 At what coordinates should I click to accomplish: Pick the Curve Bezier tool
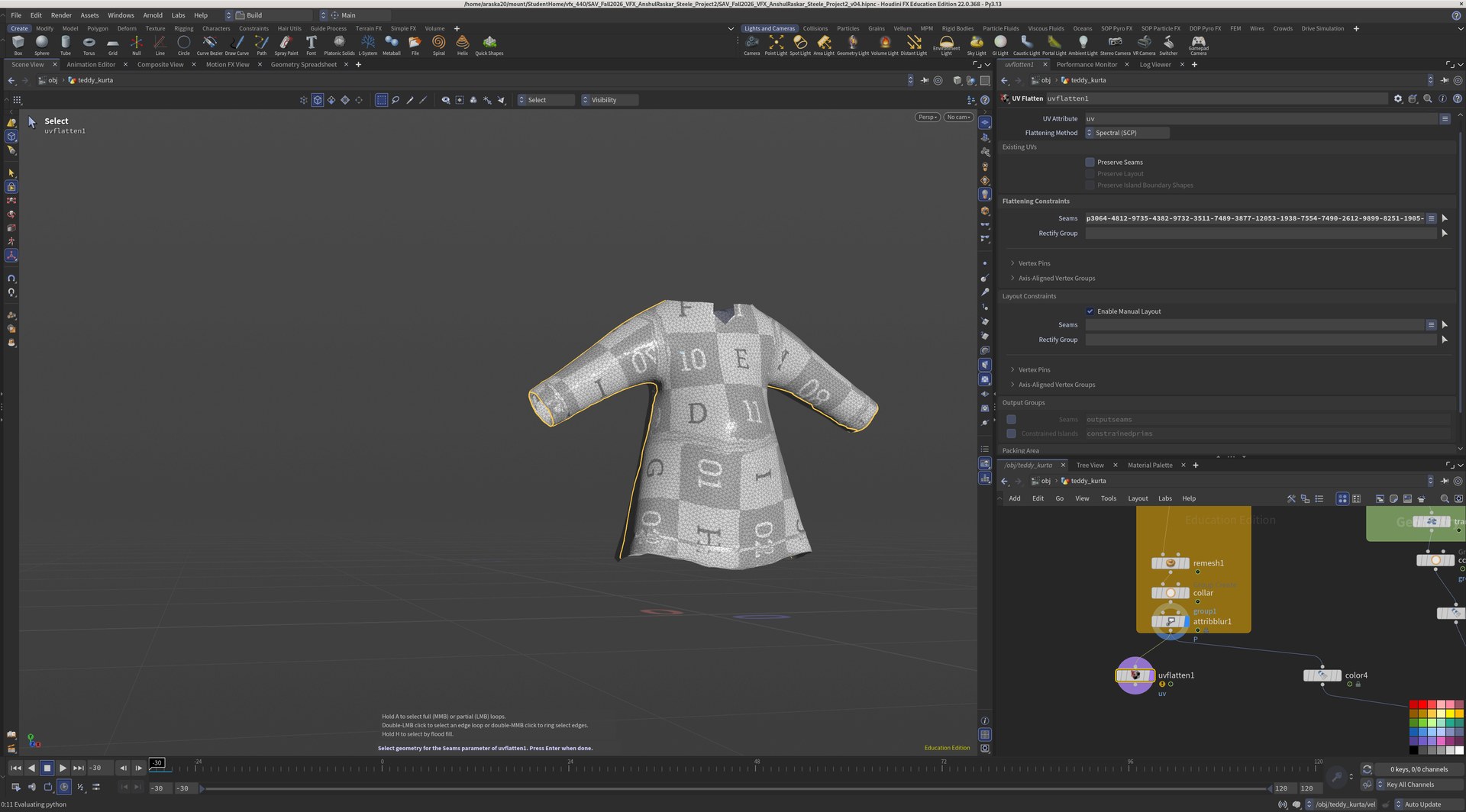209,44
